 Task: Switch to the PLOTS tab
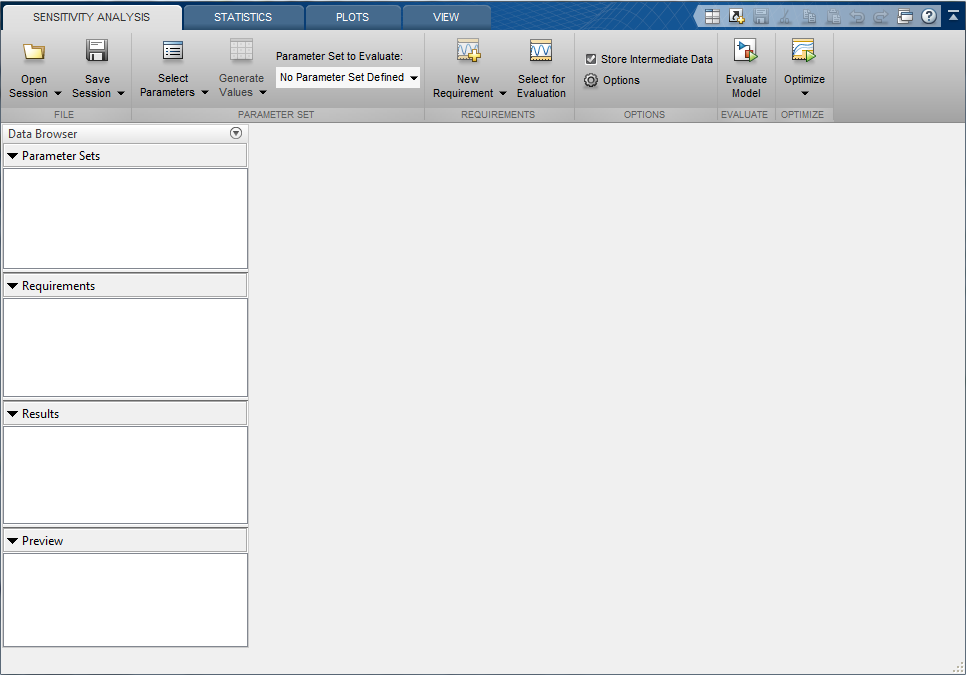[352, 17]
